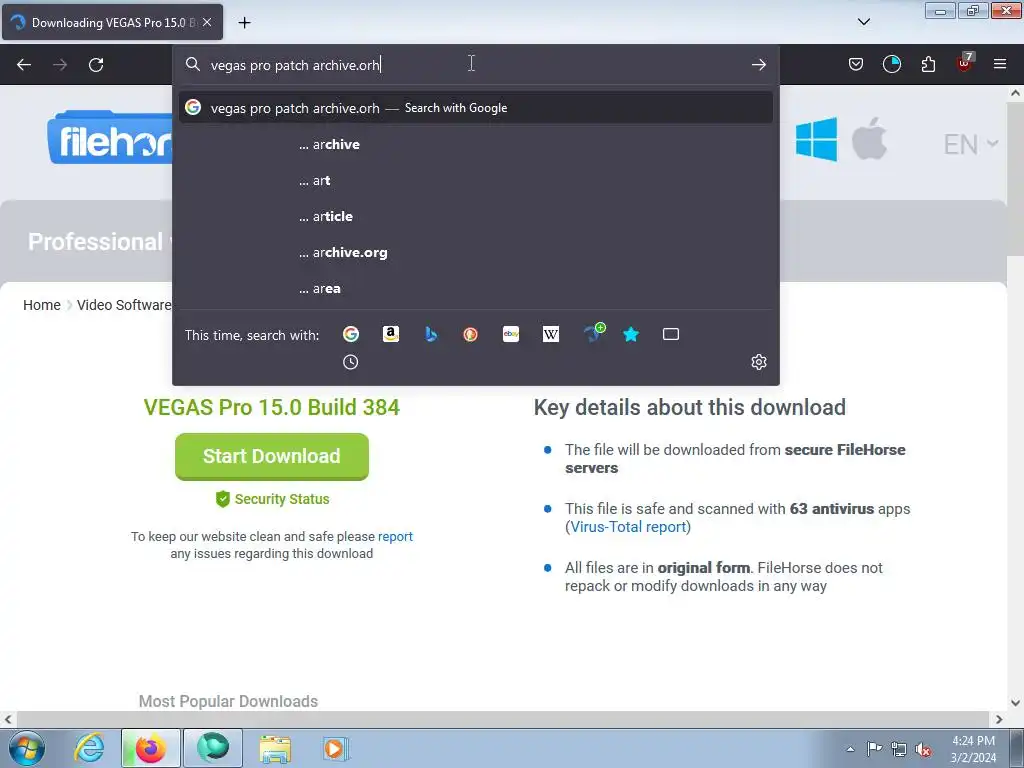
Task: Open a new tab with the plus button
Action: (244, 23)
